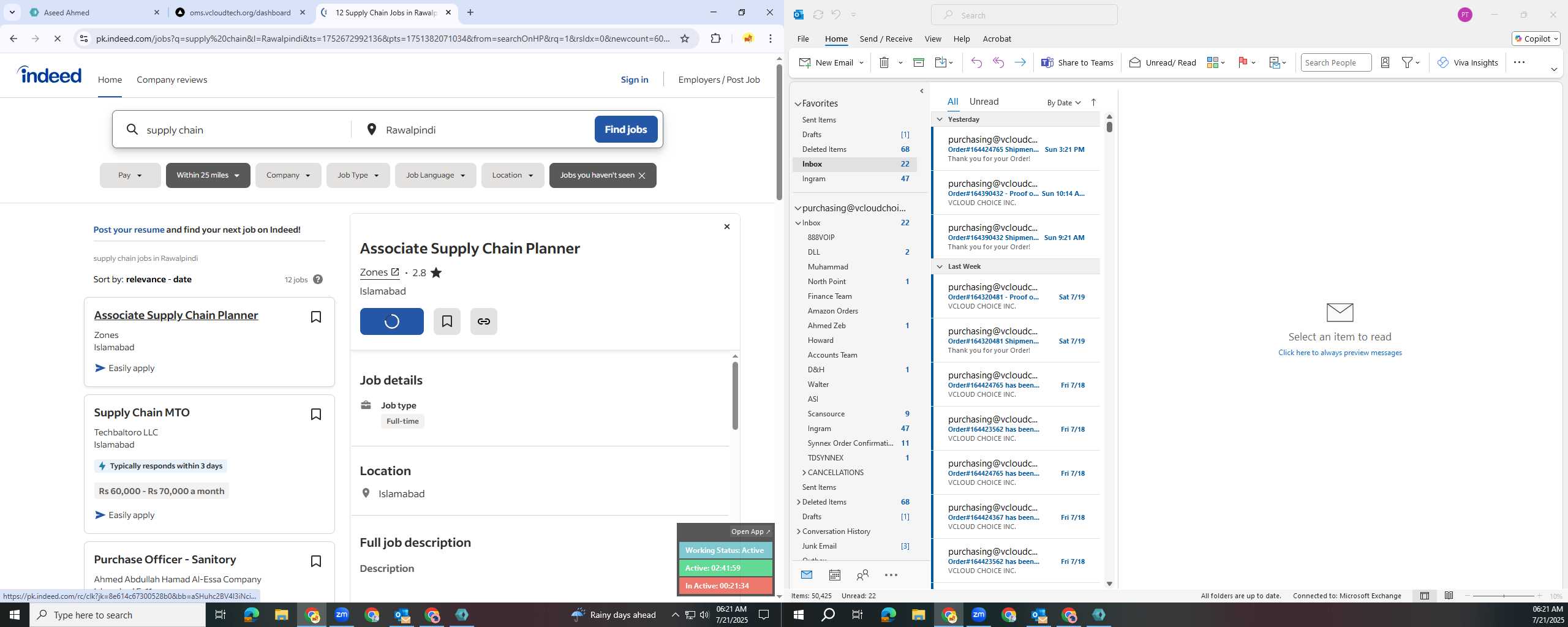Click the Find jobs button
Viewport: 1568px width, 627px height.
tap(626, 129)
